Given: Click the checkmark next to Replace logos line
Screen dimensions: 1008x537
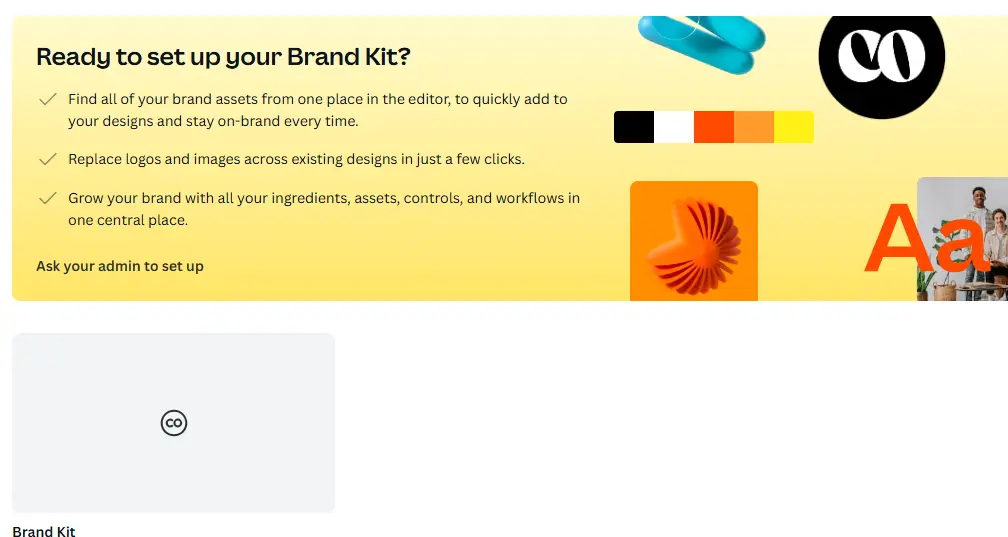Looking at the screenshot, I should pyautogui.click(x=48, y=159).
